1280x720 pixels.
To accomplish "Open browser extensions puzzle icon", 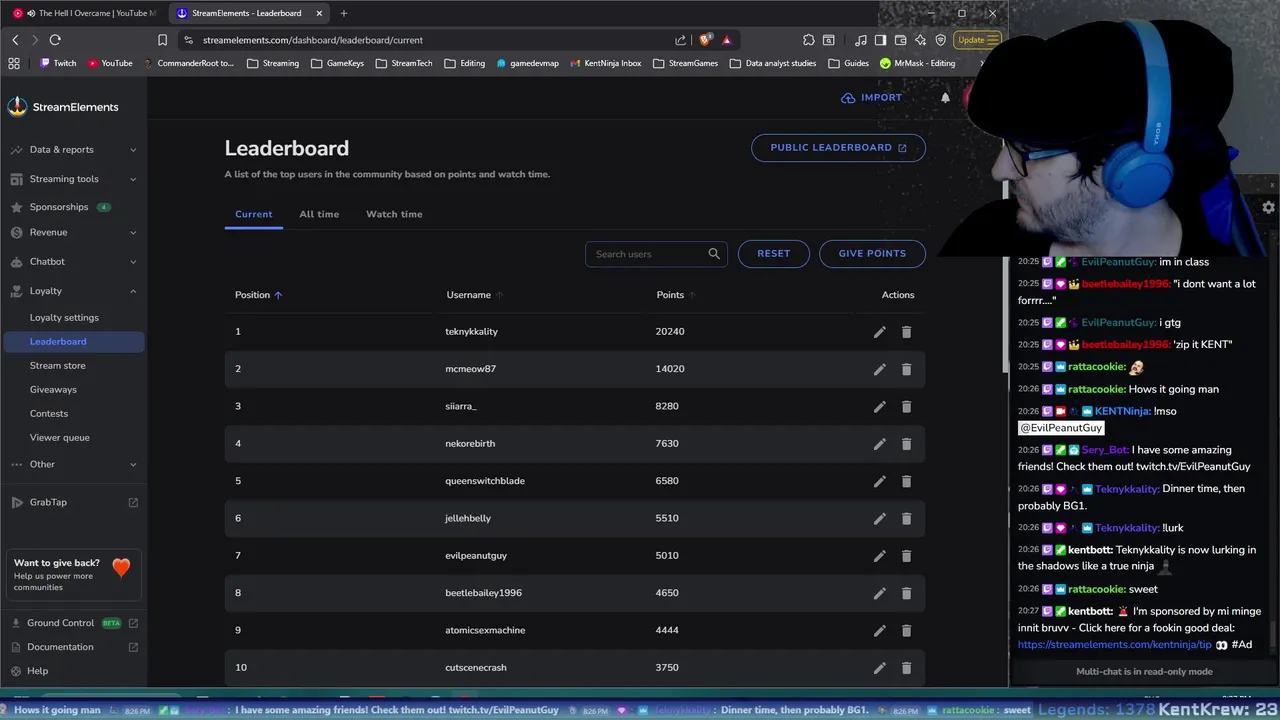I will click(x=808, y=40).
